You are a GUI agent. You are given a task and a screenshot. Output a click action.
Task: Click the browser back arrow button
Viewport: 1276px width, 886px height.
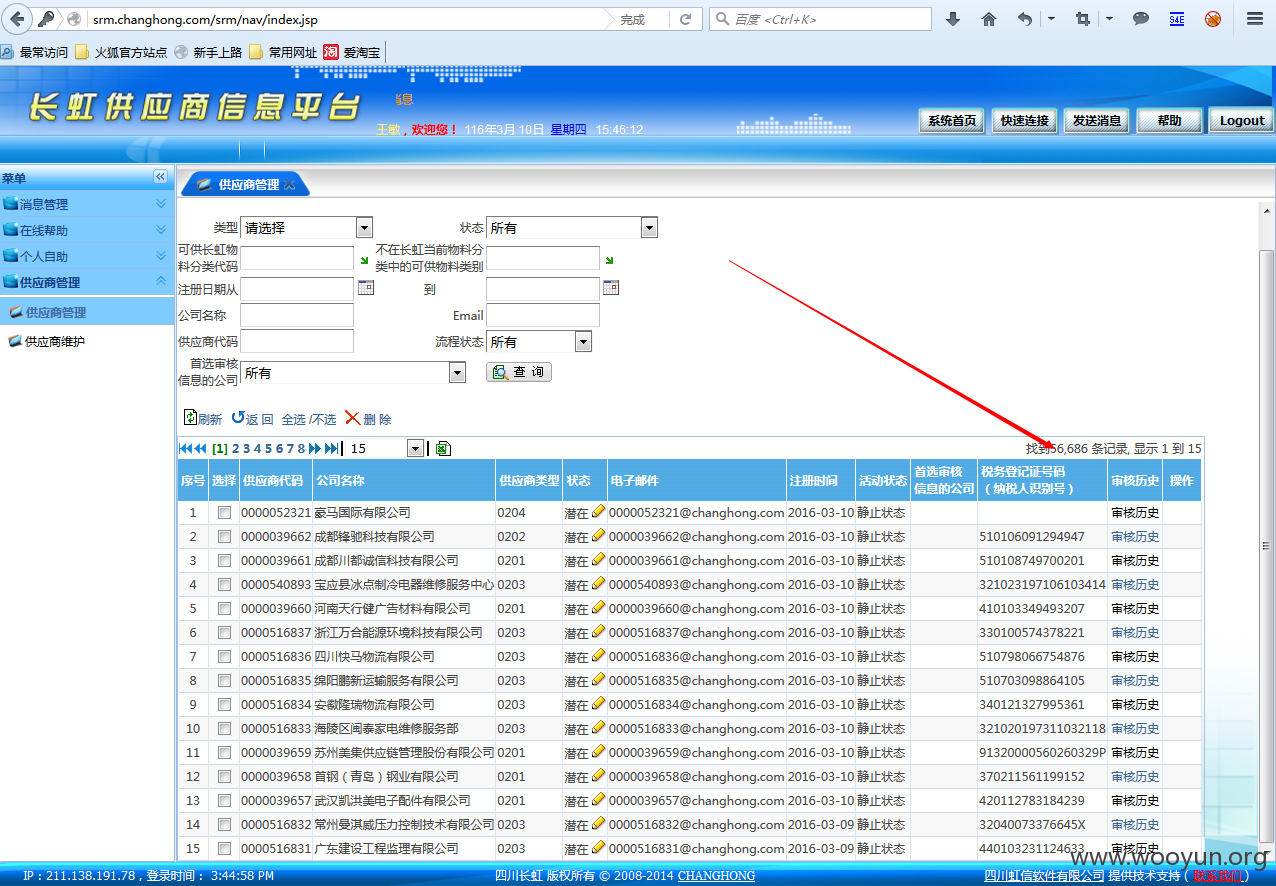coord(18,19)
